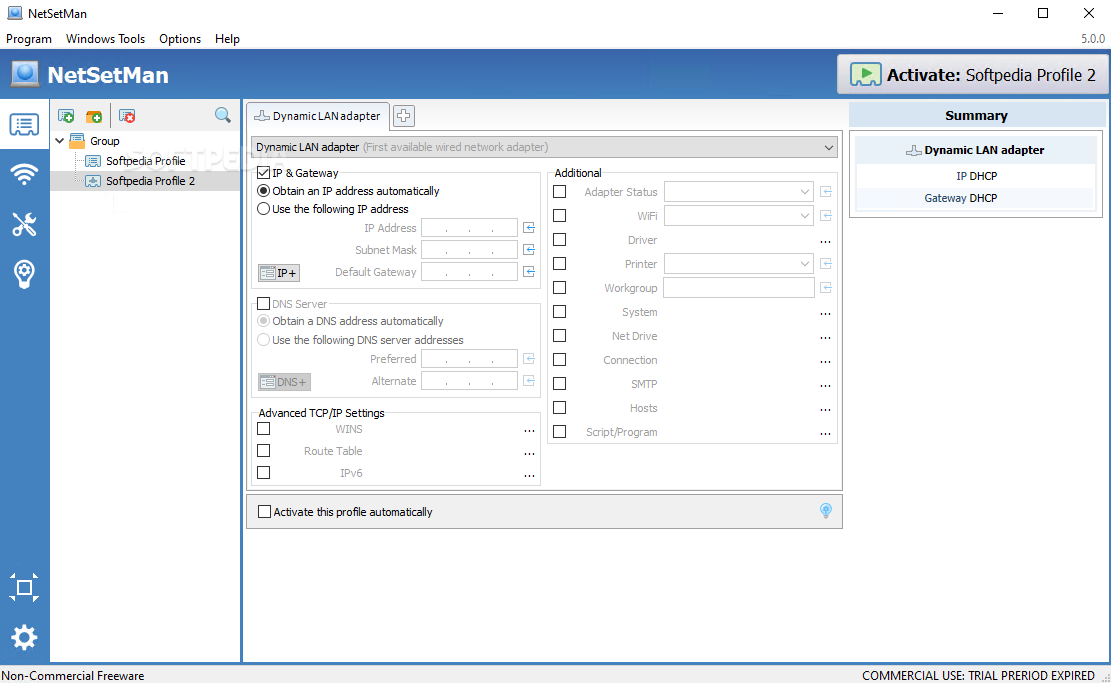Get current IP Address arrow icon
This screenshot has height=683, width=1111.
tap(529, 227)
